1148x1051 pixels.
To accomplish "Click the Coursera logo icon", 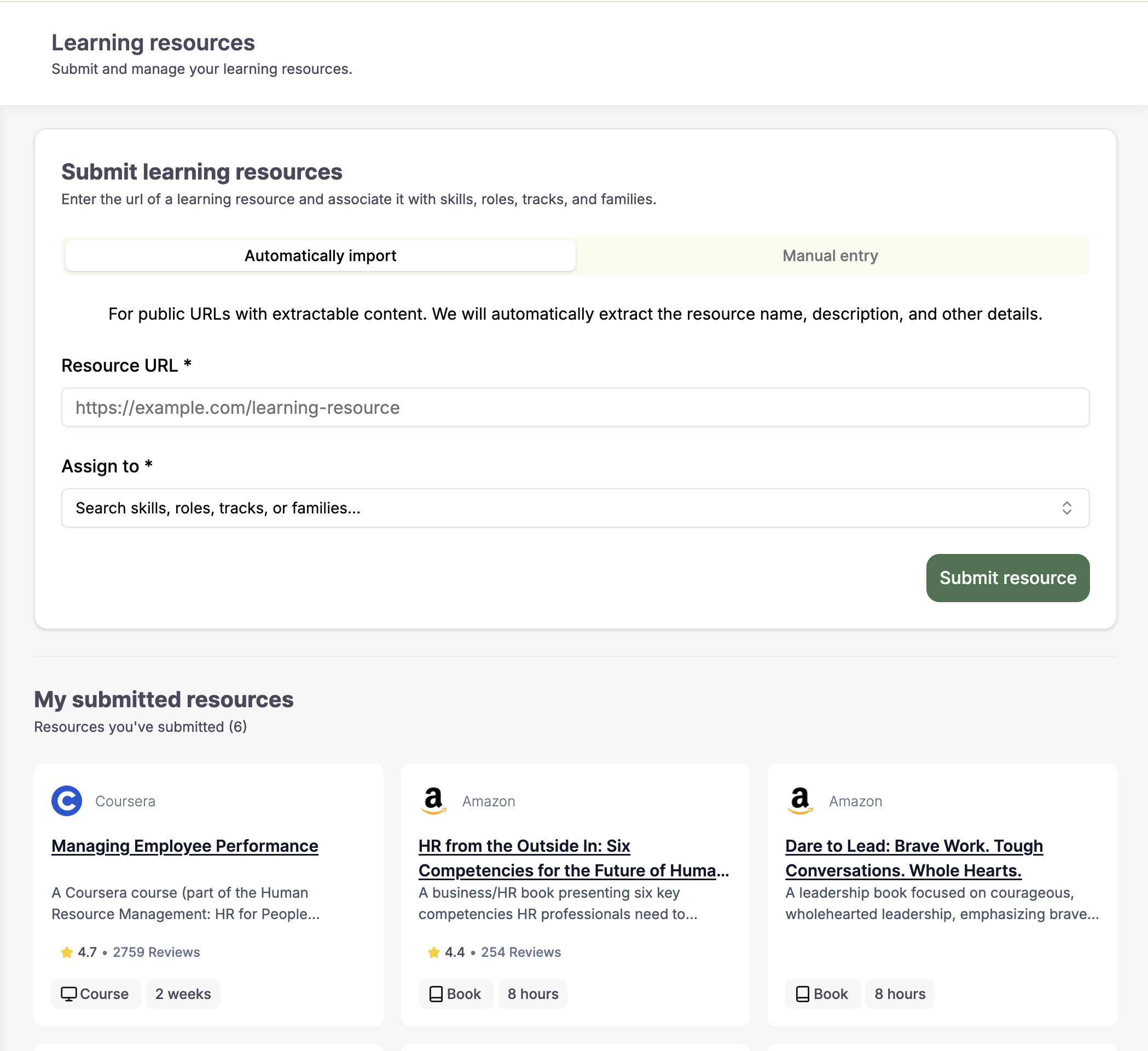I will pos(67,801).
